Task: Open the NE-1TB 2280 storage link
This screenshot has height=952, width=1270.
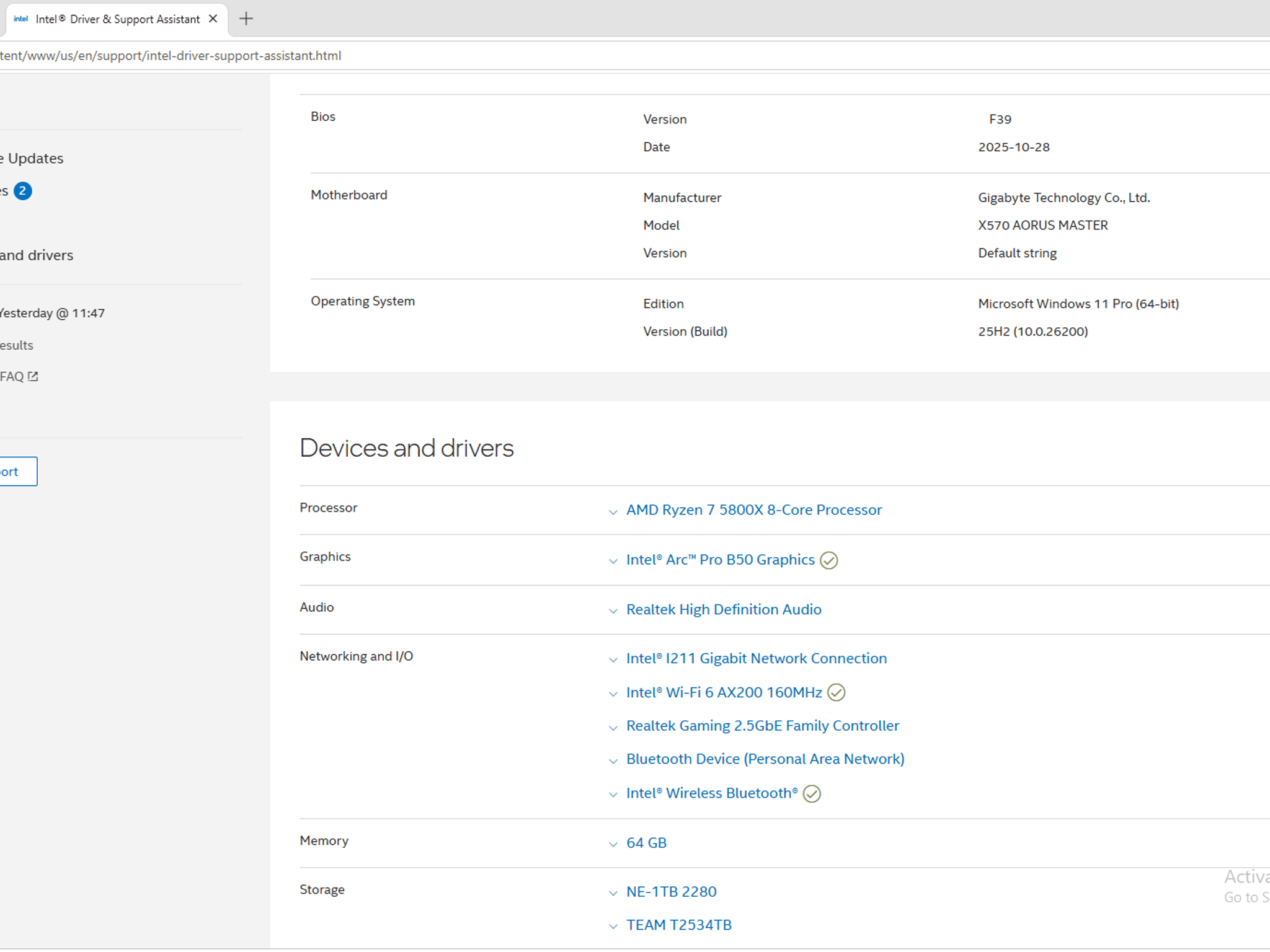Action: tap(672, 892)
